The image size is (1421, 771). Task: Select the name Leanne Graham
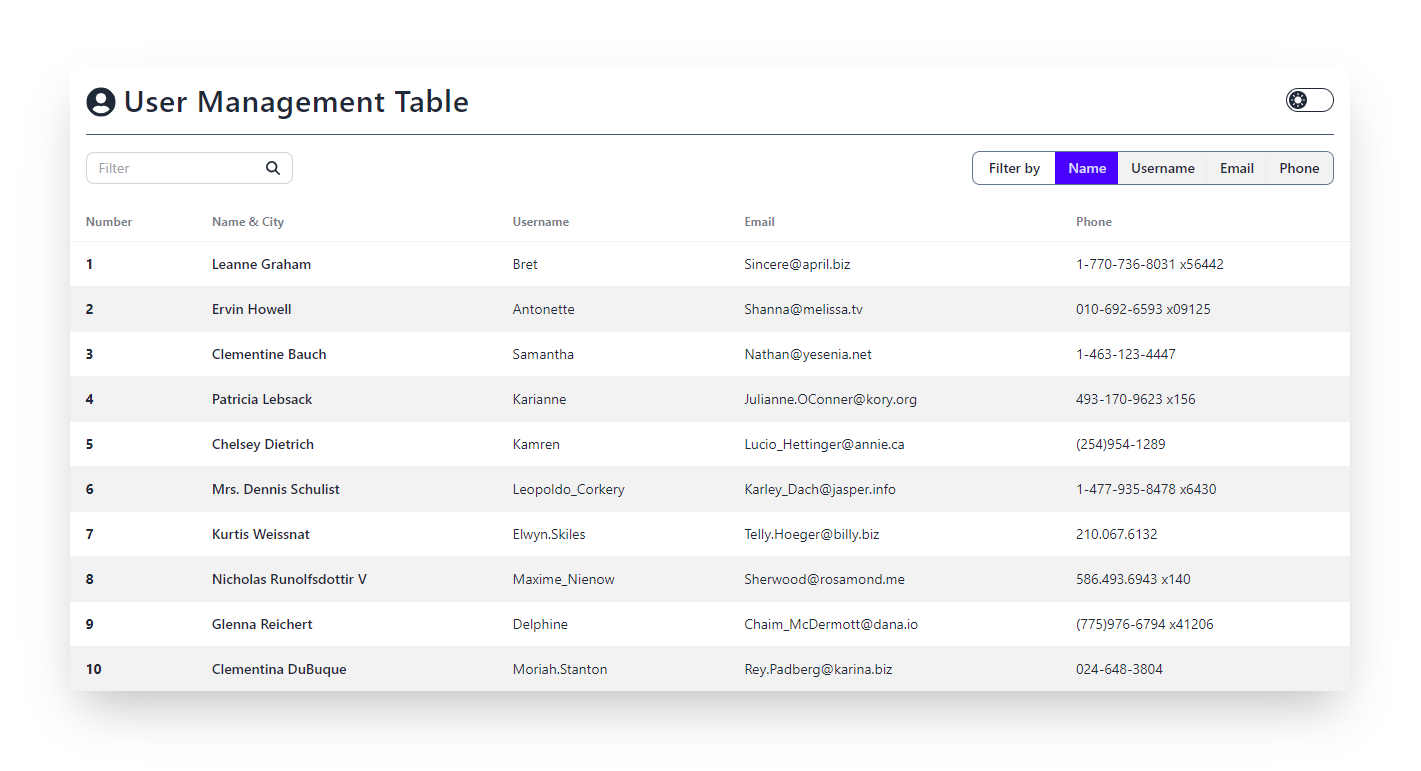(261, 264)
